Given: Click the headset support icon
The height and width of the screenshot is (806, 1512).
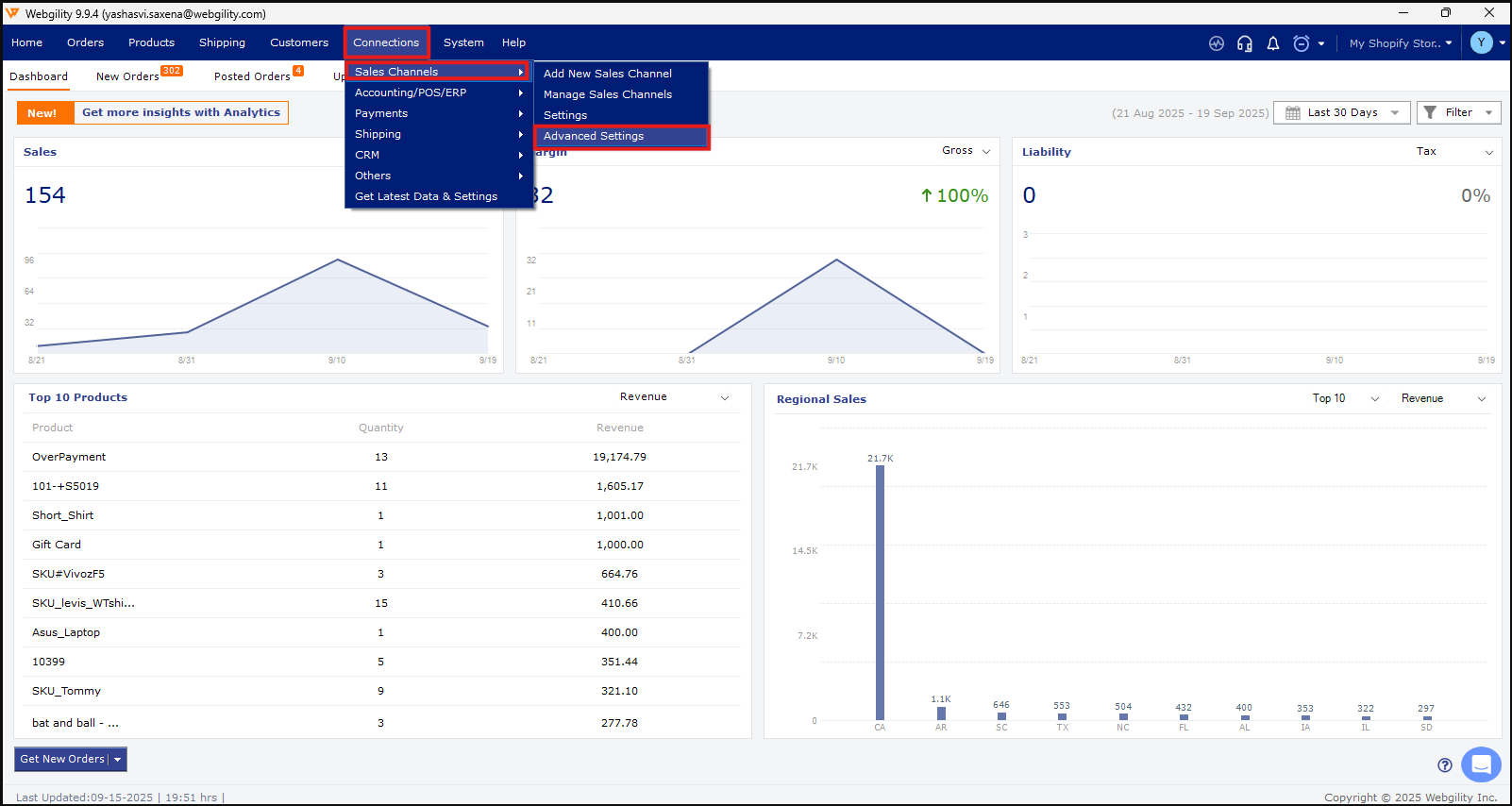Looking at the screenshot, I should click(1245, 43).
